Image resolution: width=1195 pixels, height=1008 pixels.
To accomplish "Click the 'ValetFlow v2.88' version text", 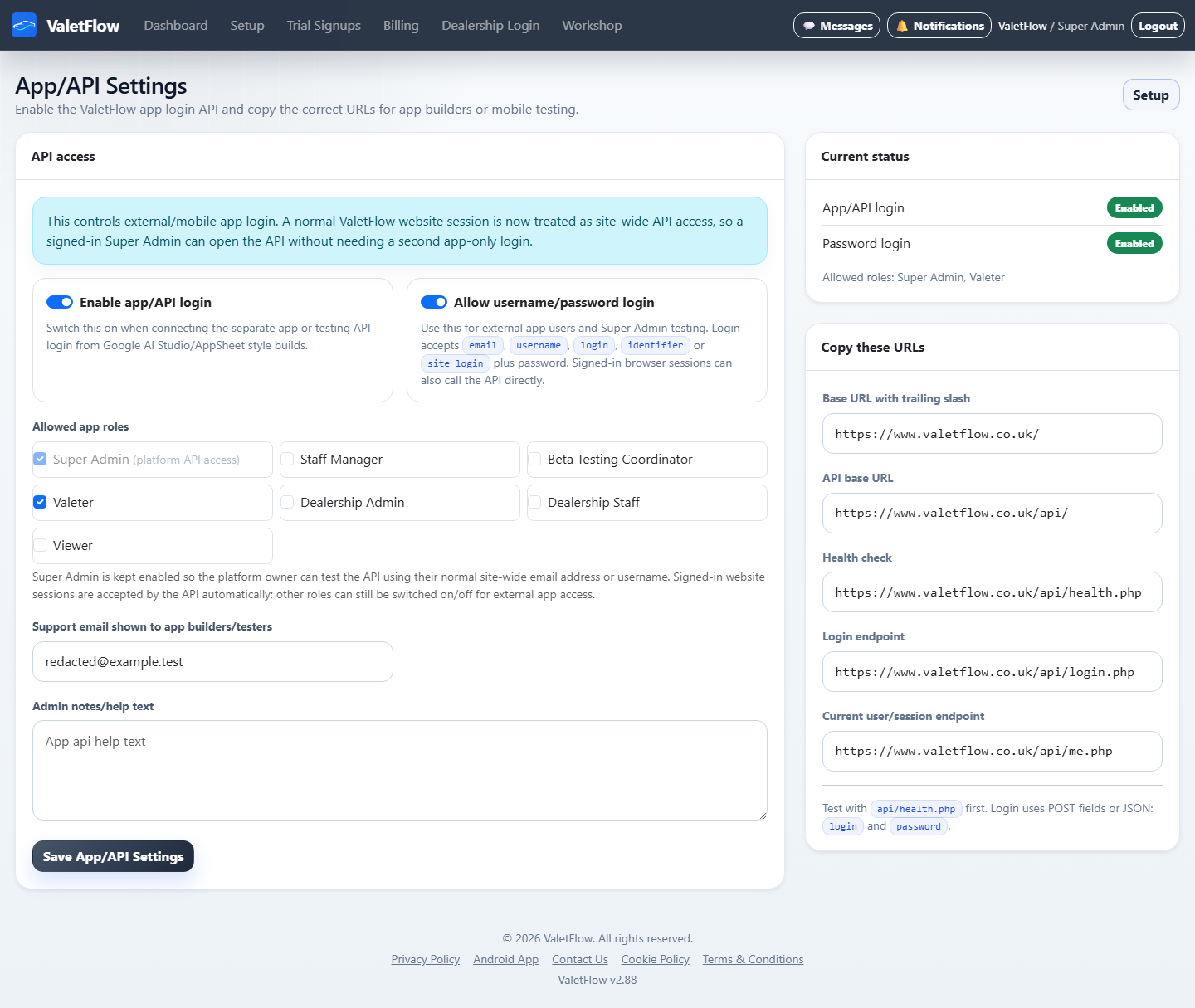I will [x=597, y=980].
